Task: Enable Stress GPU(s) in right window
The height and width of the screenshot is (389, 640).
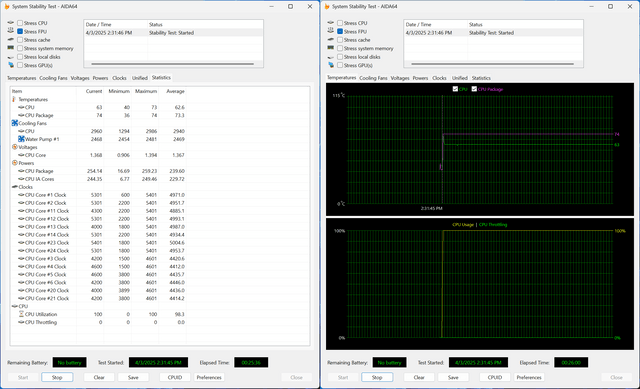Action: [340, 65]
